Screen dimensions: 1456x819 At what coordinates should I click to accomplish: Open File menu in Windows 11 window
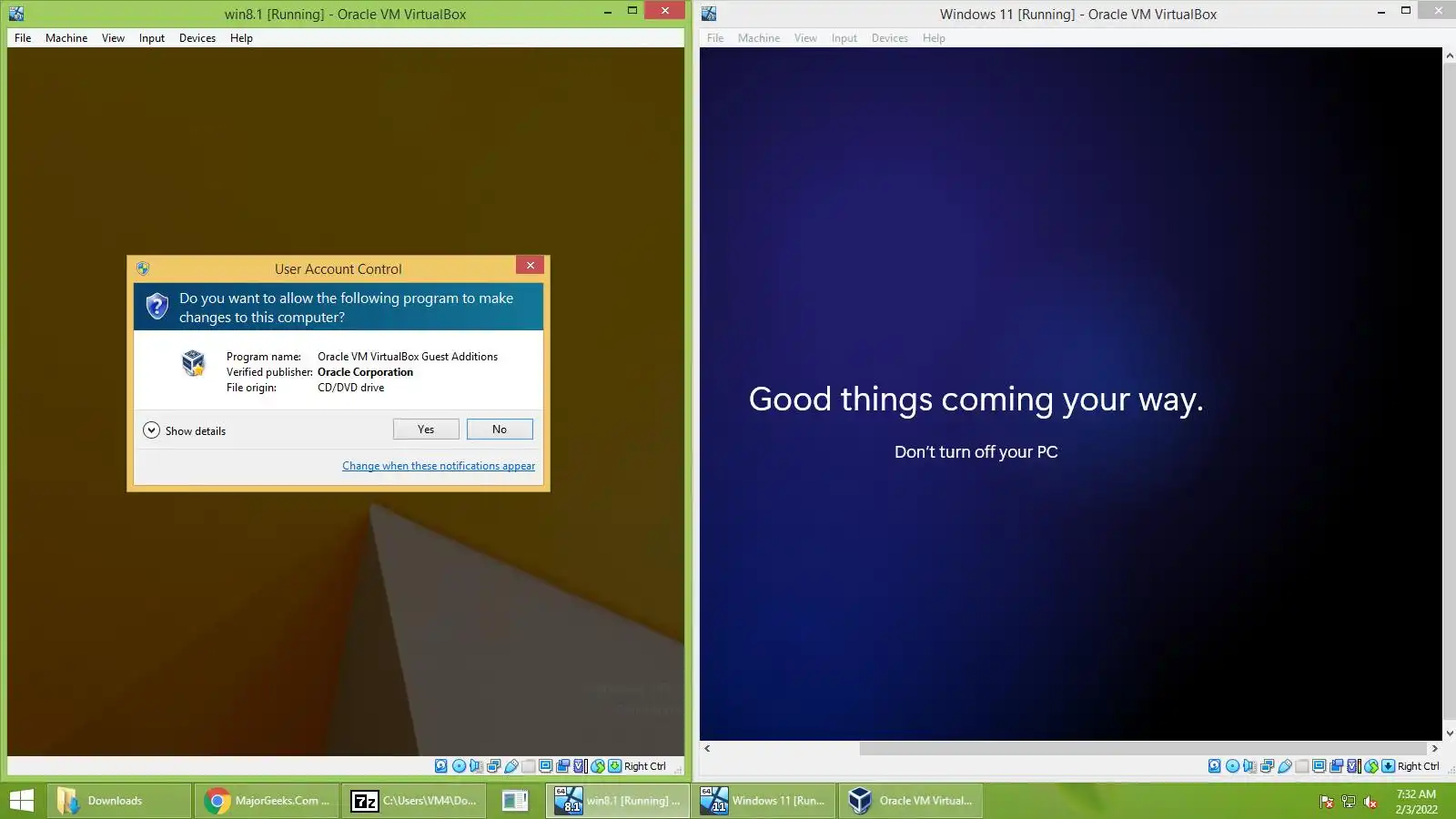click(x=715, y=38)
